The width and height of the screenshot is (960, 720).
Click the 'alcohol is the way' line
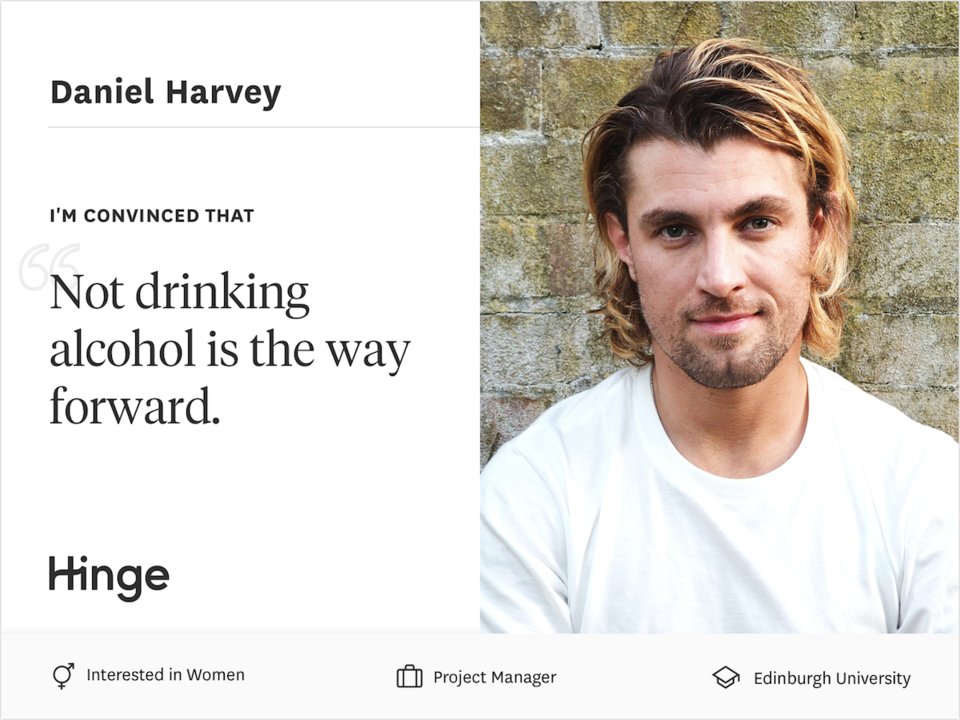pos(230,350)
